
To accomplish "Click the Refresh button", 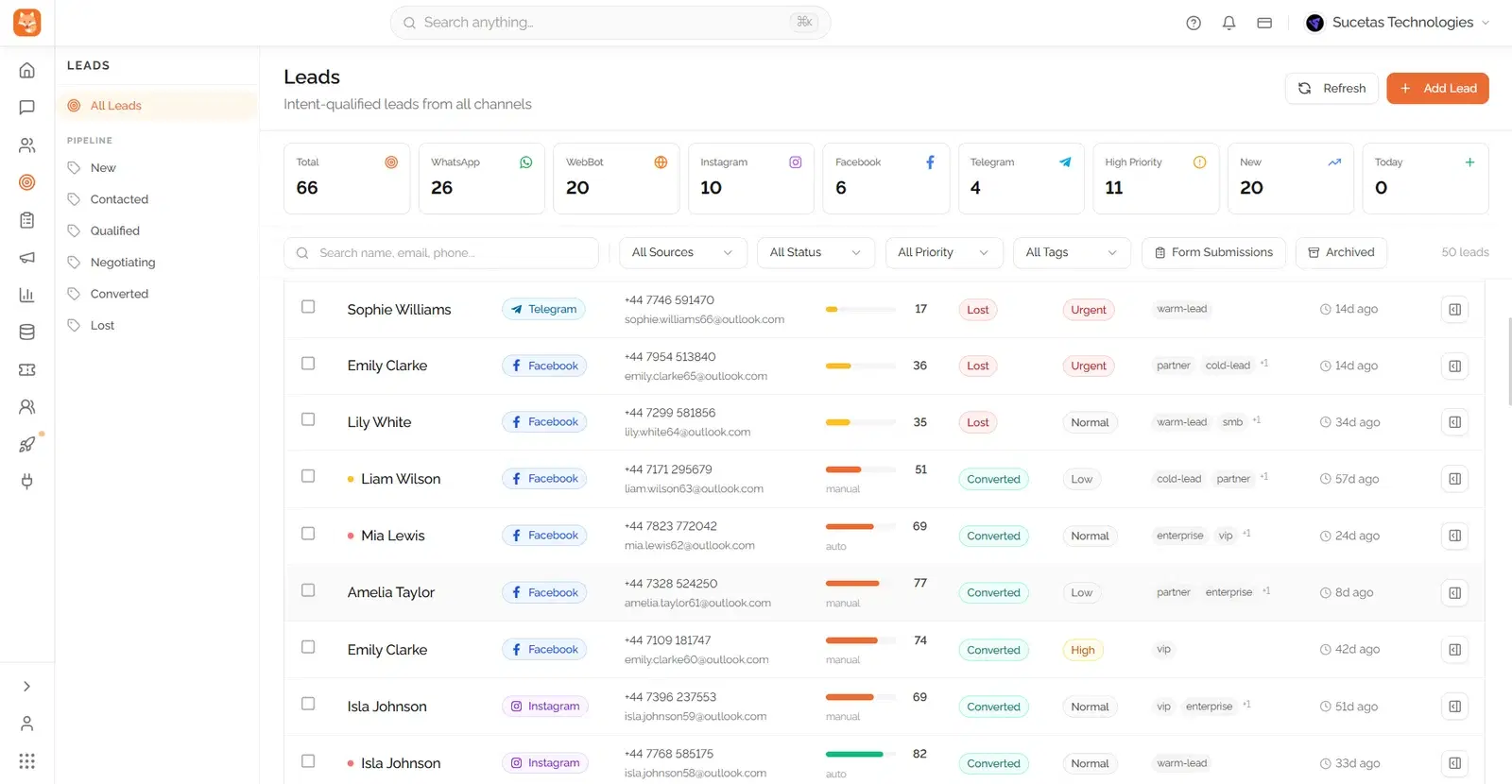I will [x=1332, y=89].
